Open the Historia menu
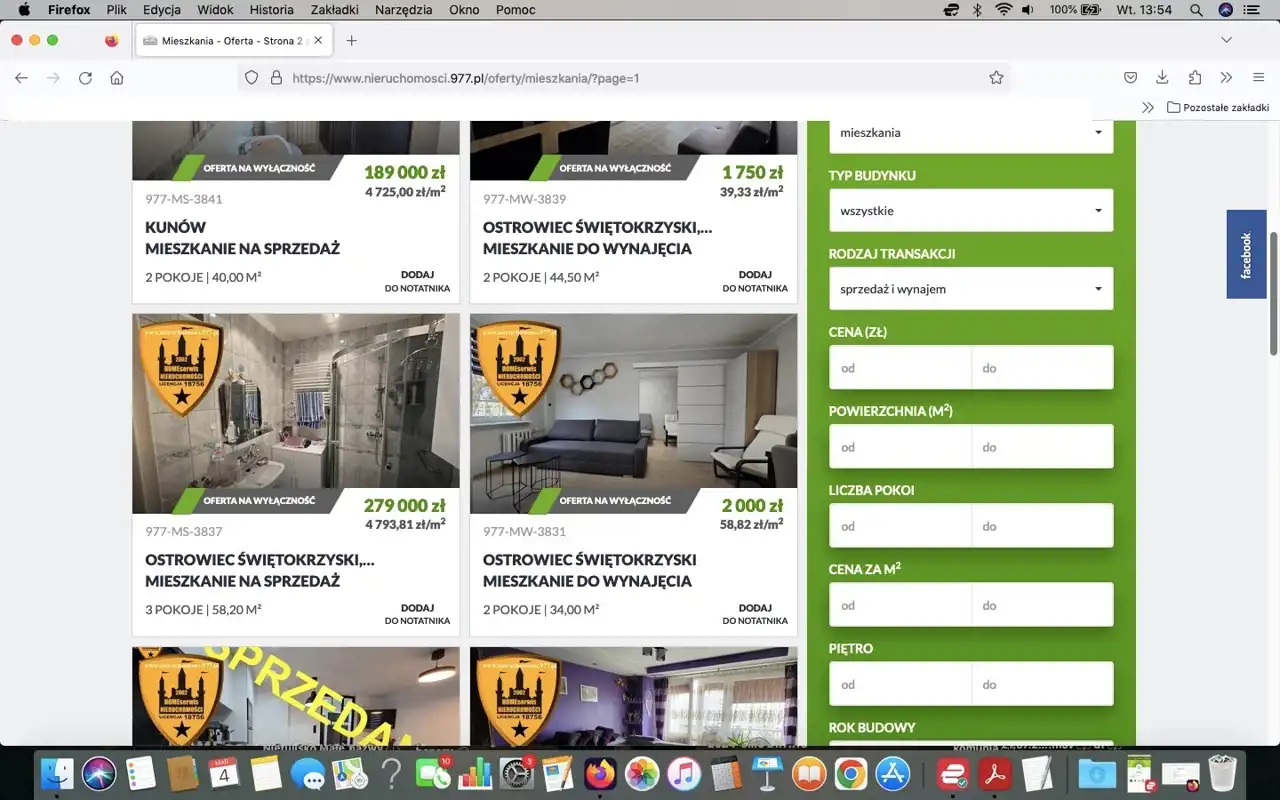Image resolution: width=1280 pixels, height=800 pixels. [x=271, y=10]
